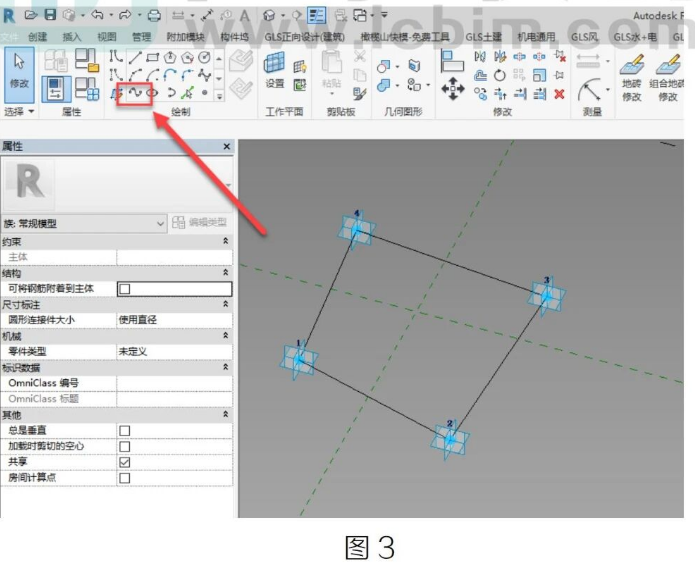The width and height of the screenshot is (695, 568).
Task: Click the 地砖修改 tool icon
Action: pyautogui.click(x=632, y=78)
